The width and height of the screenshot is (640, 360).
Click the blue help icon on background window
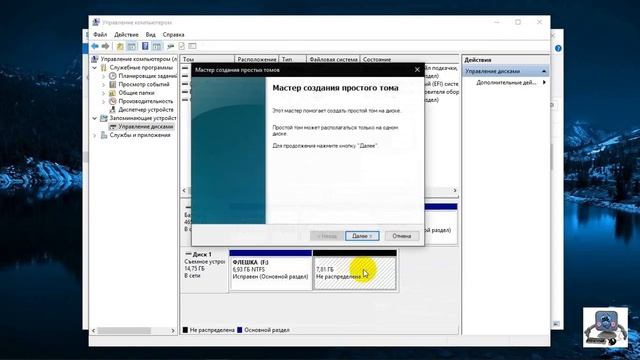click(x=558, y=49)
